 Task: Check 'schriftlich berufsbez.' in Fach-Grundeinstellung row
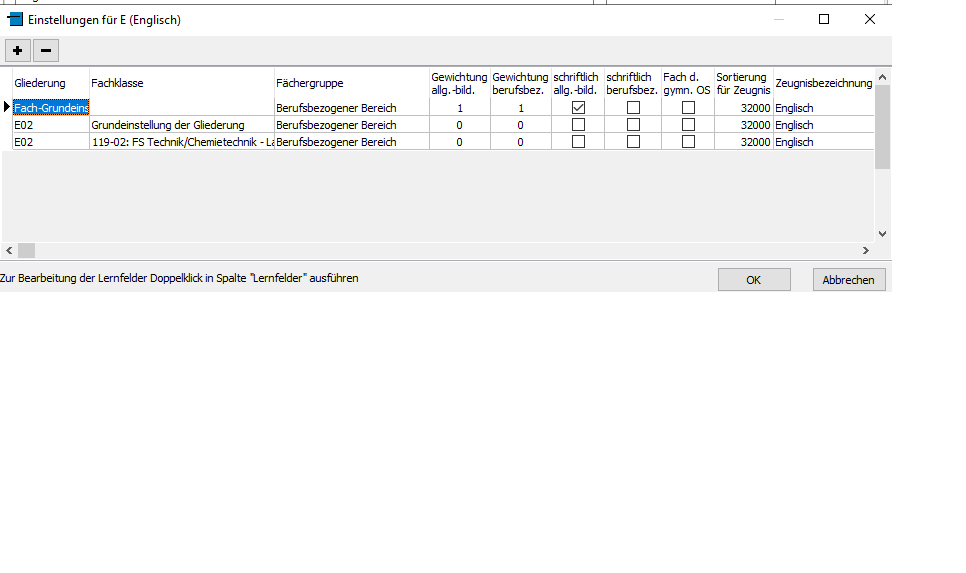point(633,107)
